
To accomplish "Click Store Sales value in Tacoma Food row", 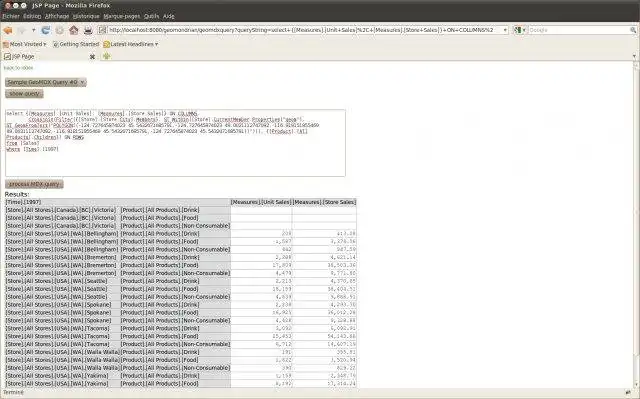I will pos(324,336).
